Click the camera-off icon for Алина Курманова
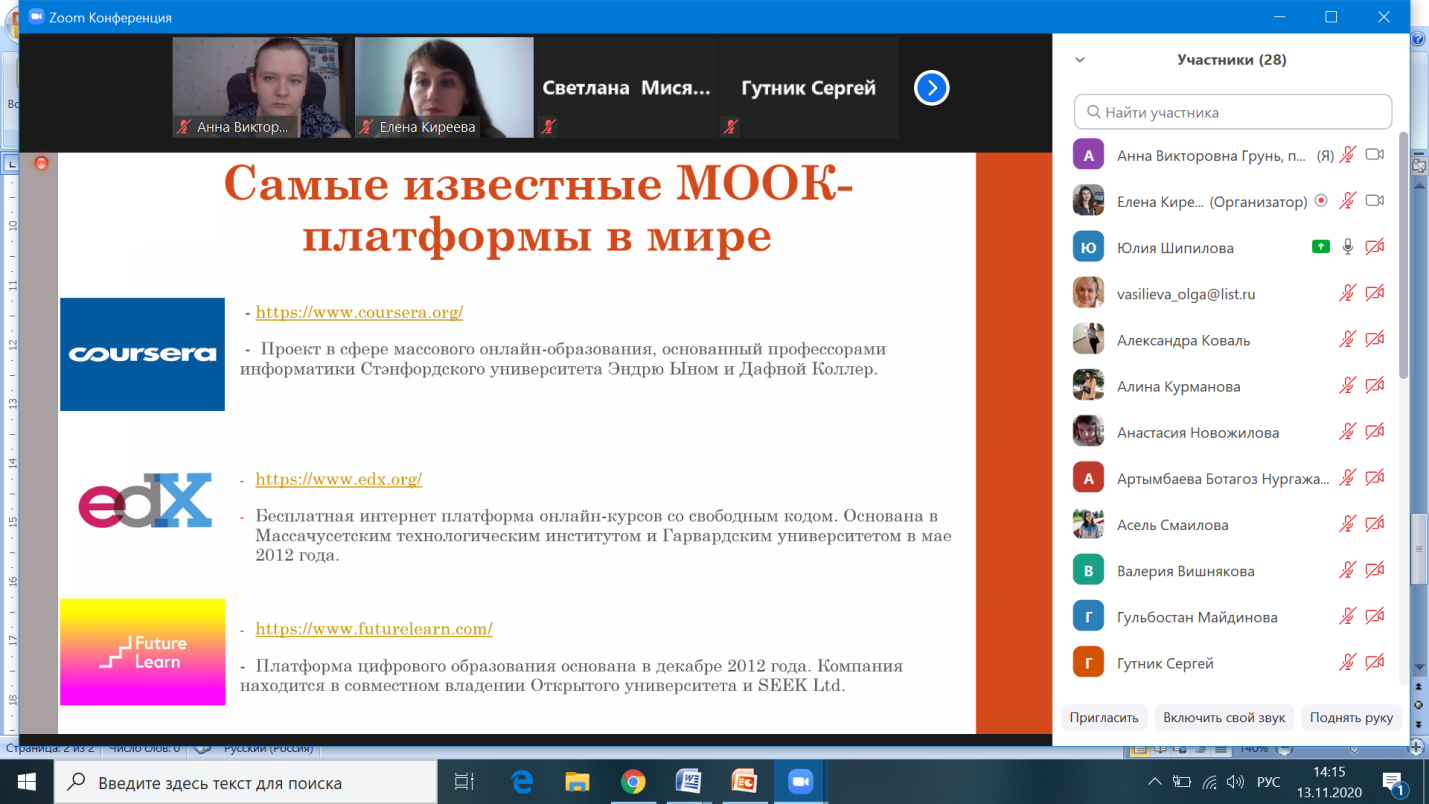1429x804 pixels. (x=1375, y=386)
